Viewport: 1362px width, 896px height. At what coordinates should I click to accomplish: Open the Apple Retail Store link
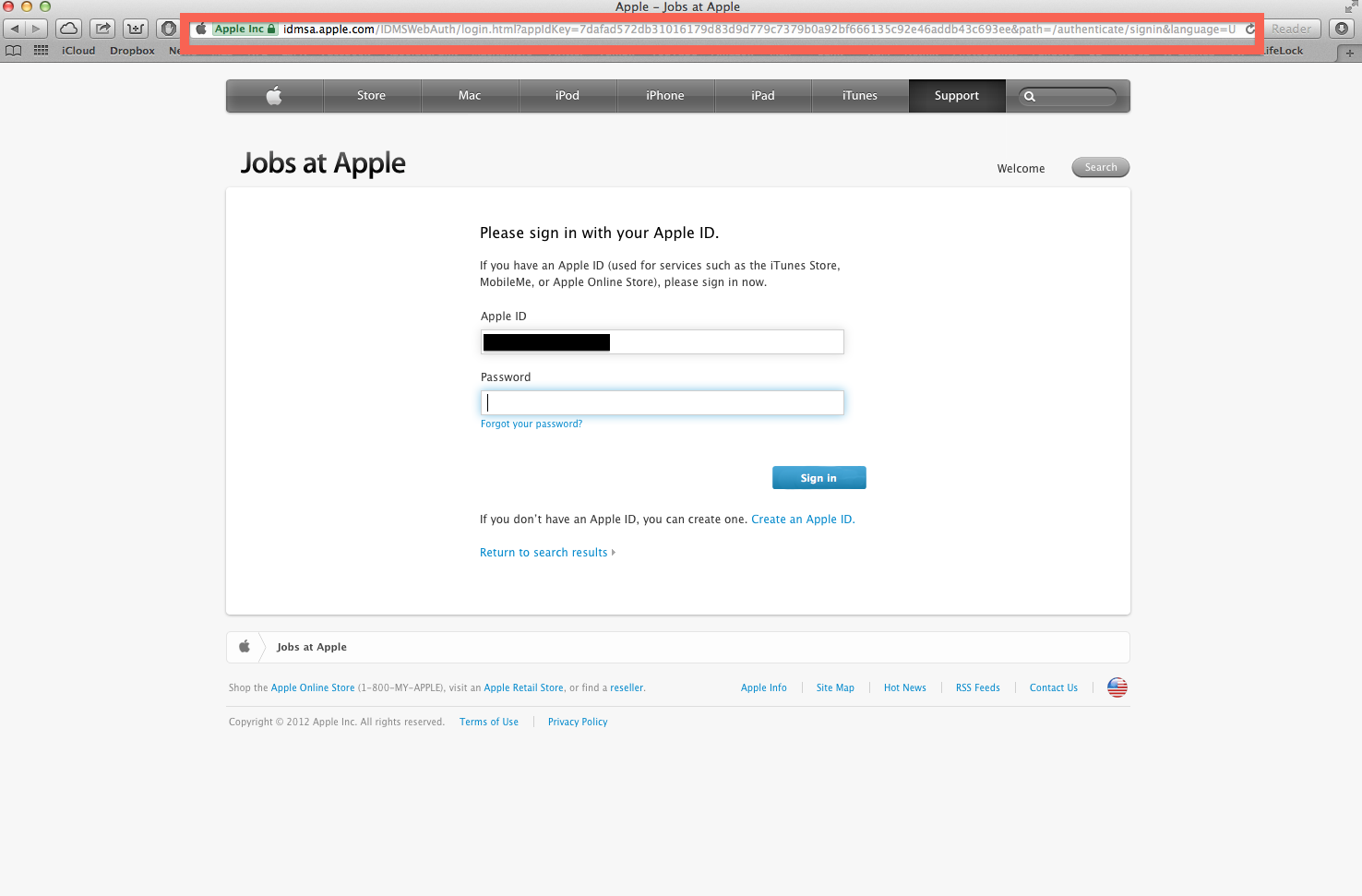[x=524, y=687]
